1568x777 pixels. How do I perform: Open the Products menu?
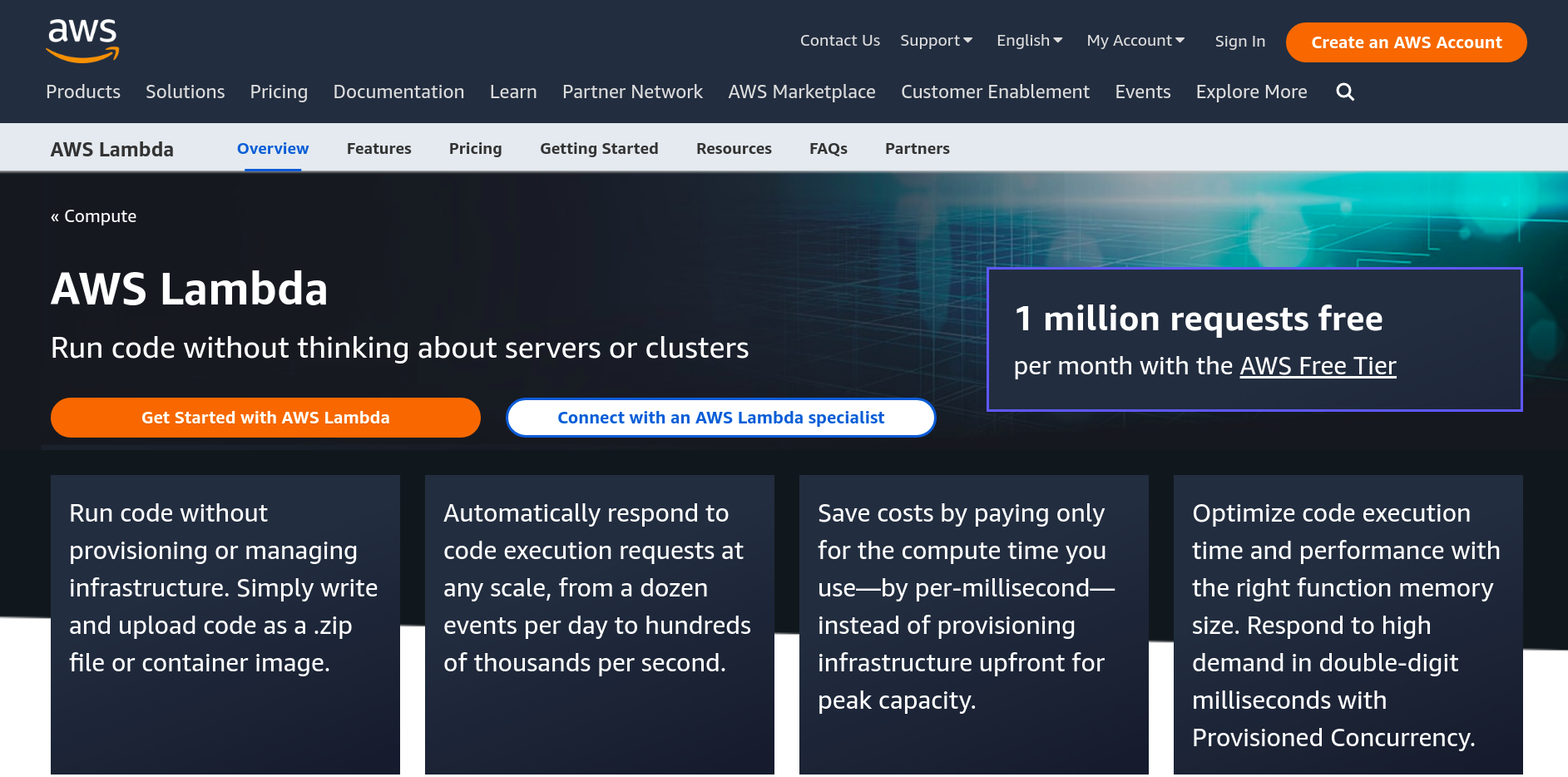point(83,92)
